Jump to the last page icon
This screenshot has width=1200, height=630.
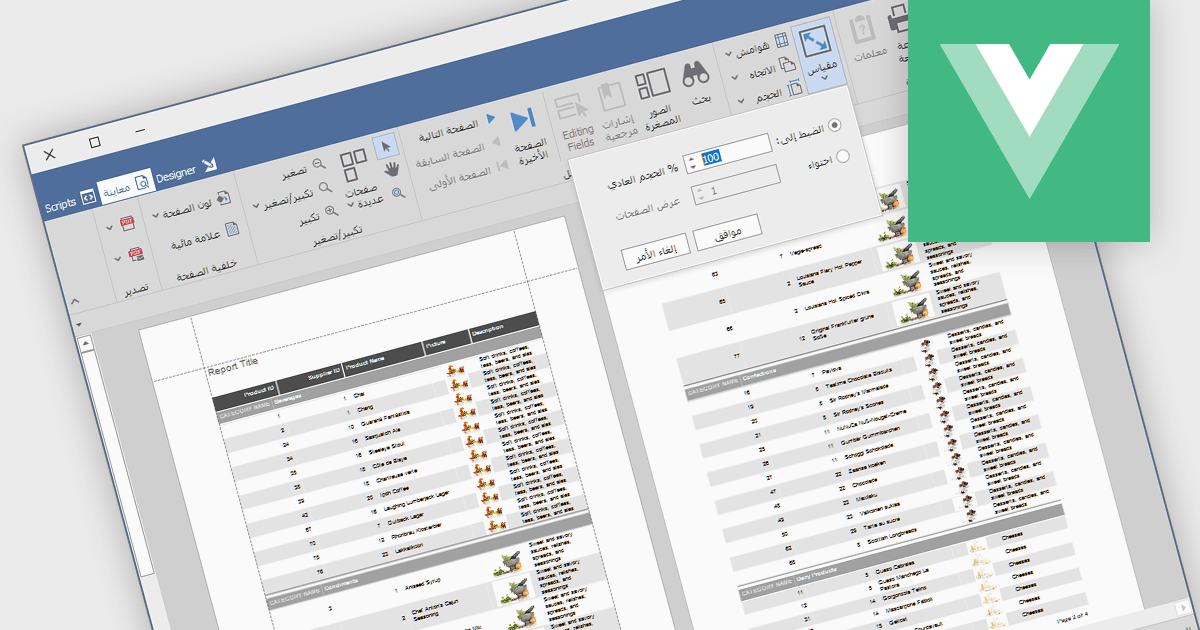(x=522, y=121)
